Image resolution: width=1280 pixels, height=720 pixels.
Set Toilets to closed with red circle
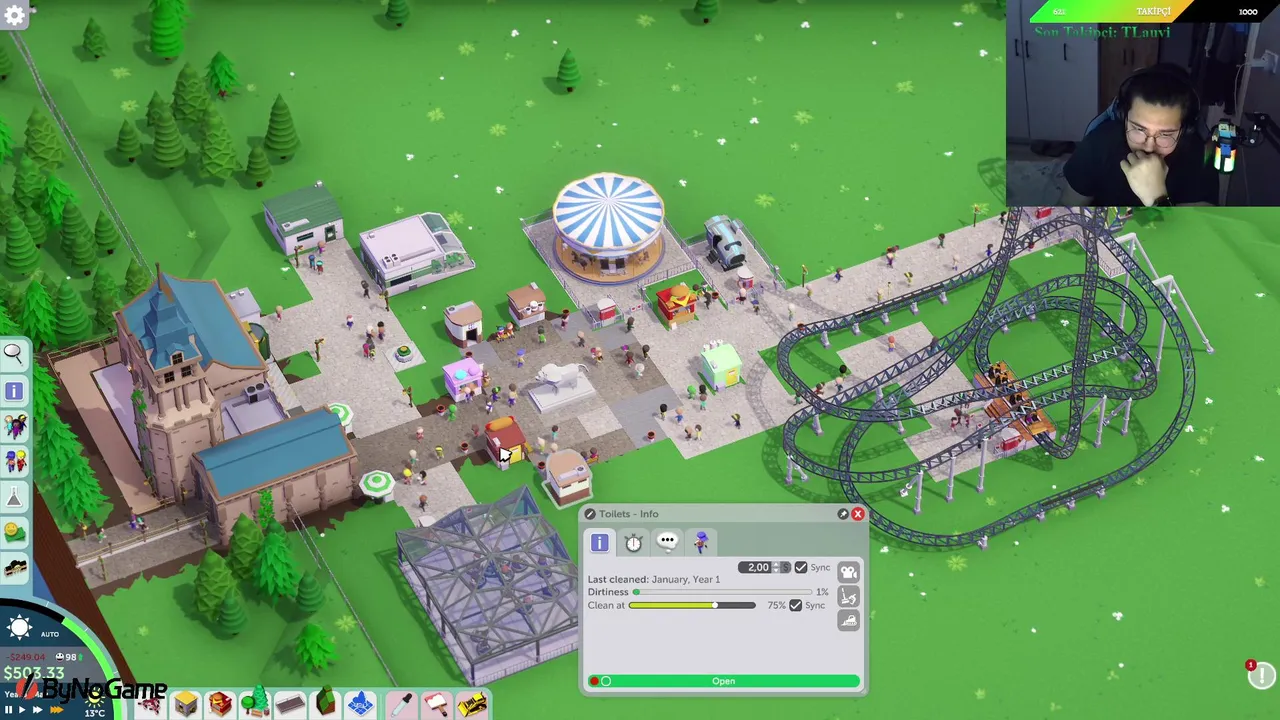click(x=594, y=681)
